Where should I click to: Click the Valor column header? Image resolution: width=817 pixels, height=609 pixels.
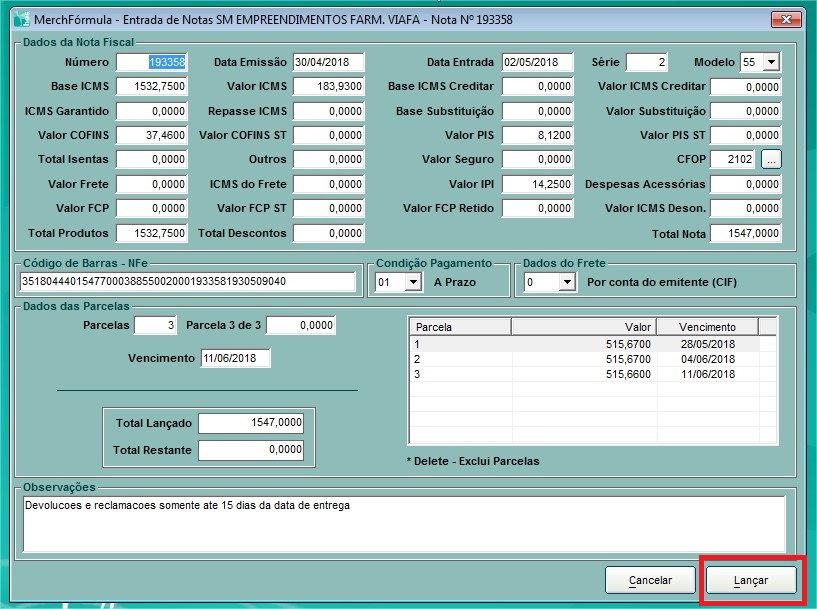tap(583, 327)
